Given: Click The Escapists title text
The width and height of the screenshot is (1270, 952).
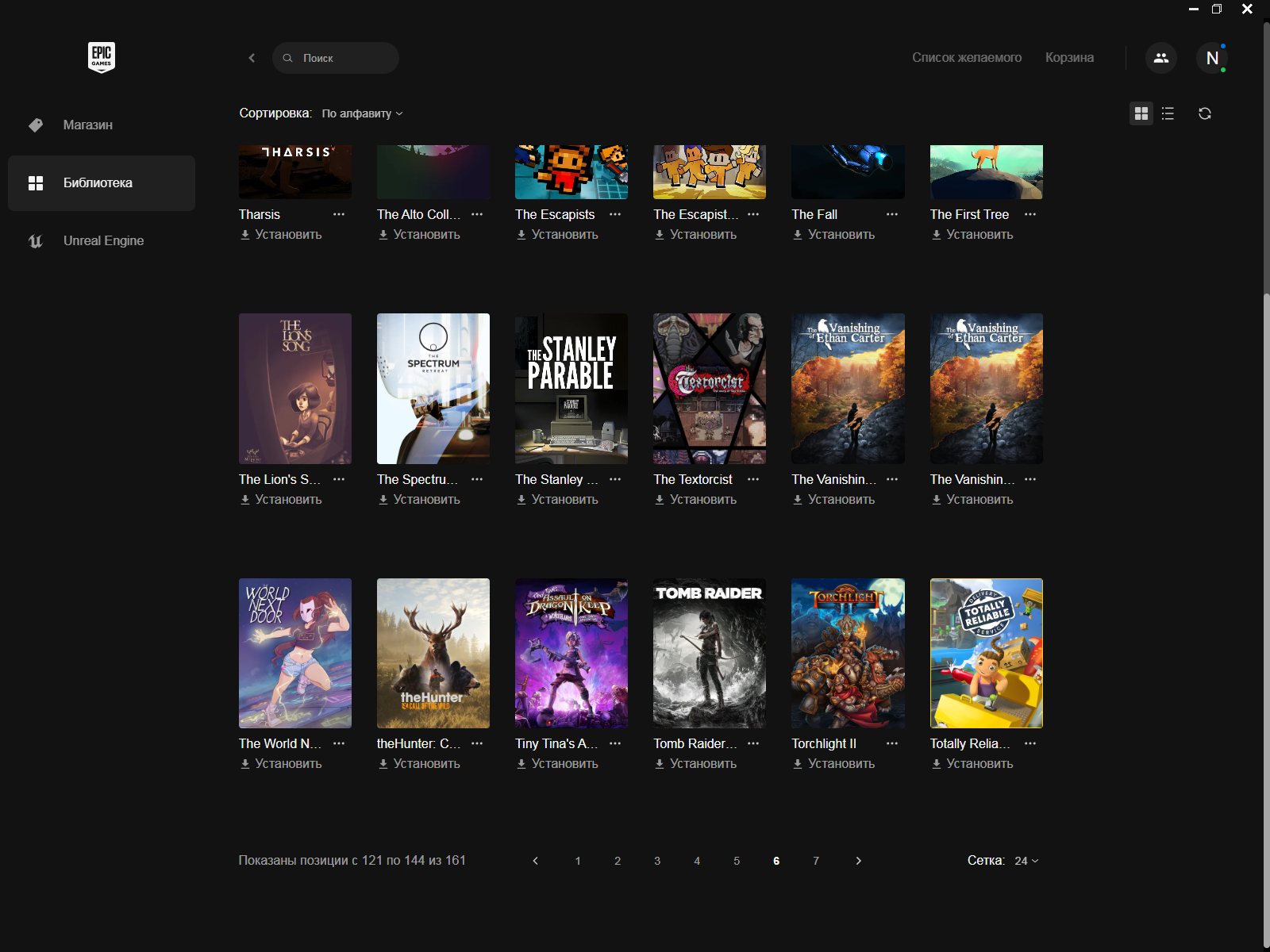Looking at the screenshot, I should pos(555,214).
